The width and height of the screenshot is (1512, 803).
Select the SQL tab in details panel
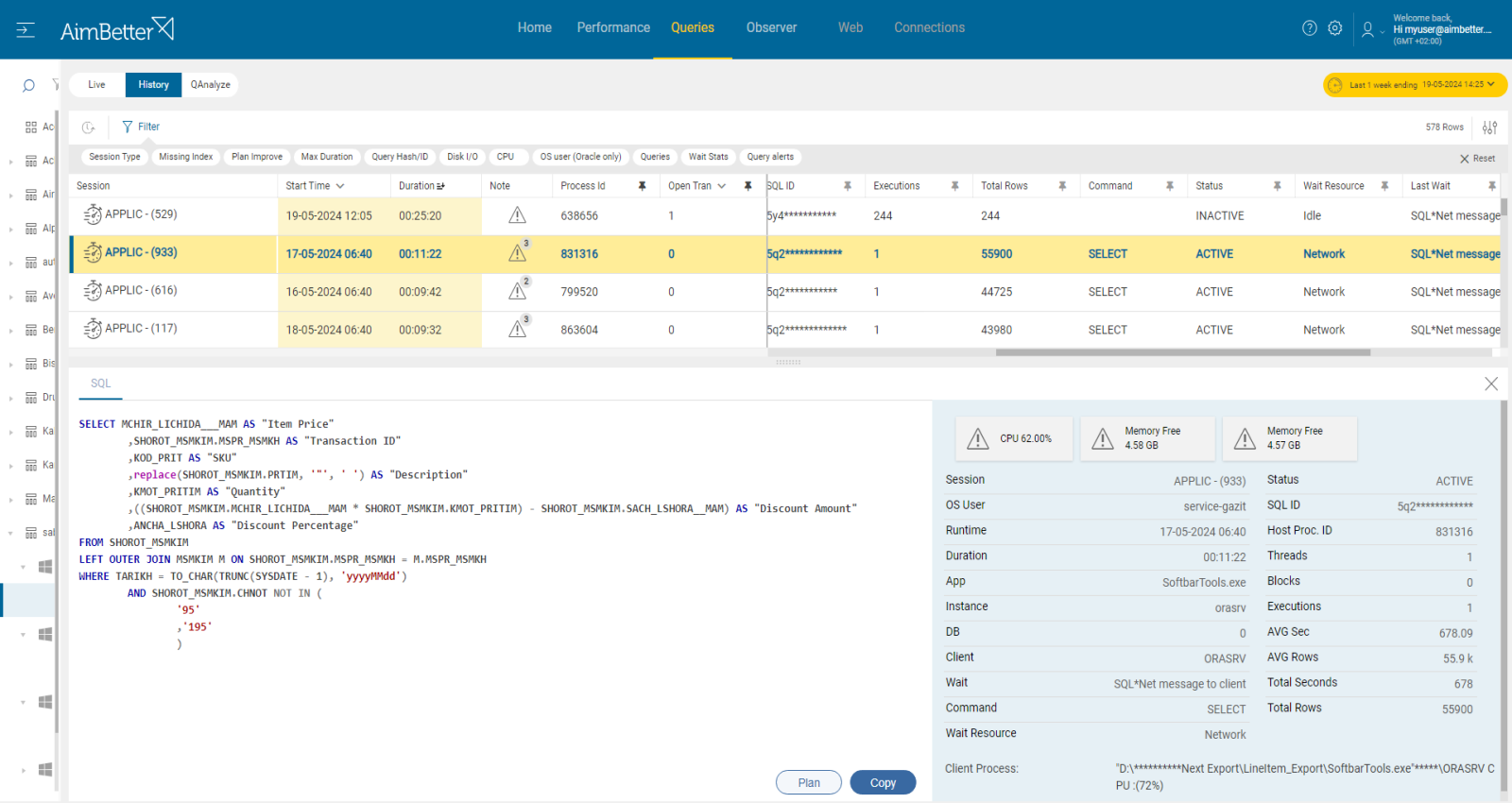click(x=101, y=384)
